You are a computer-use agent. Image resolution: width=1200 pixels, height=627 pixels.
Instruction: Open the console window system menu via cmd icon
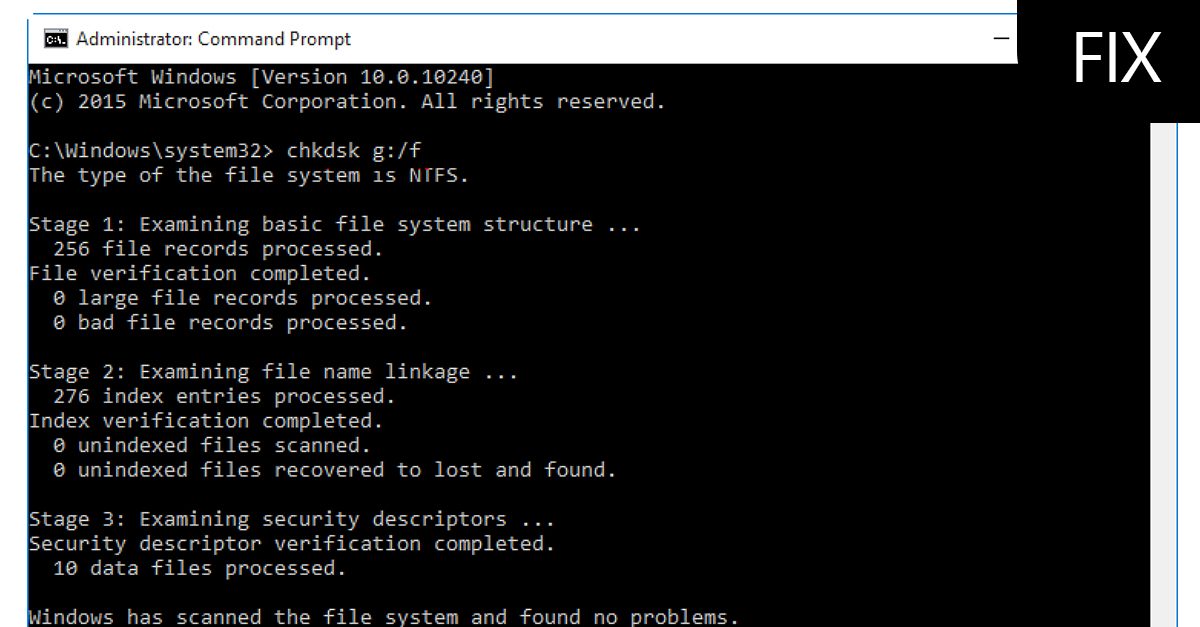pyautogui.click(x=55, y=38)
